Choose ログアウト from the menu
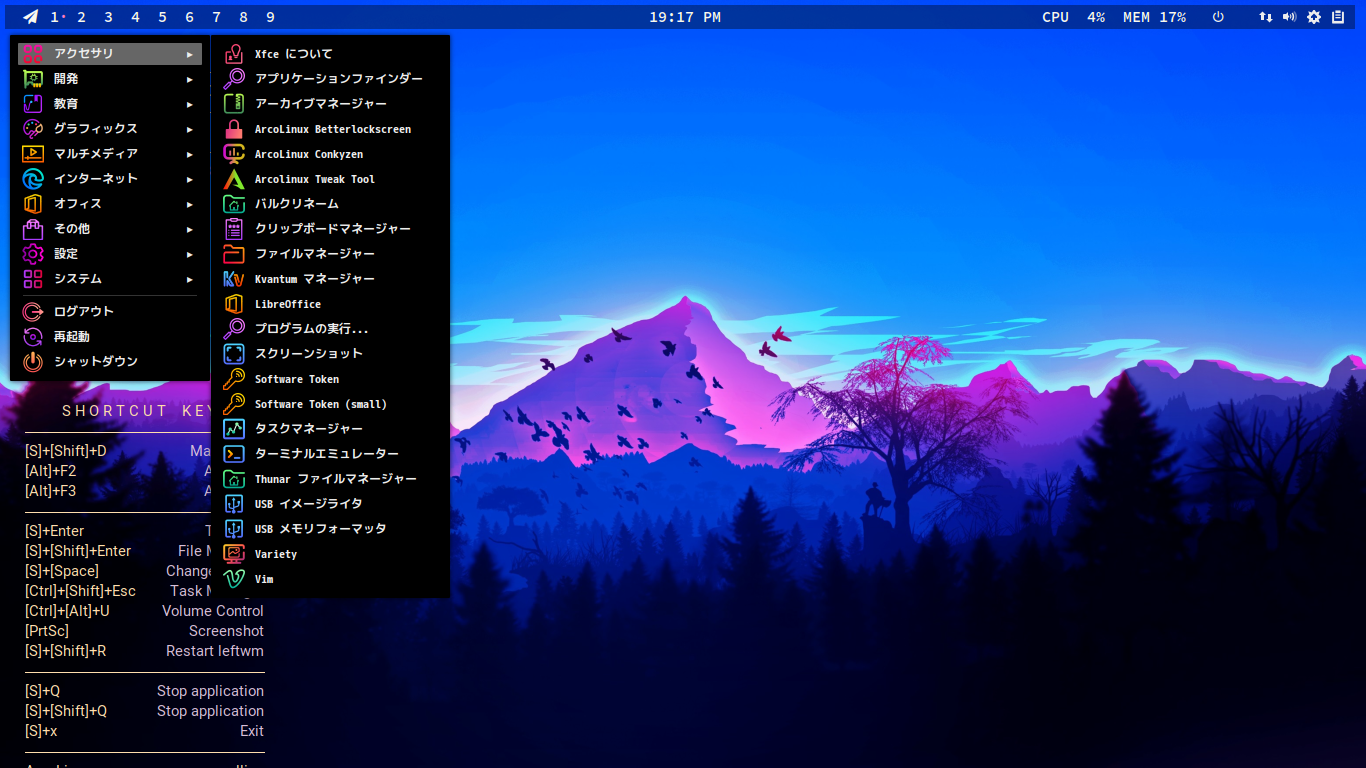The height and width of the screenshot is (768, 1366). [110, 312]
